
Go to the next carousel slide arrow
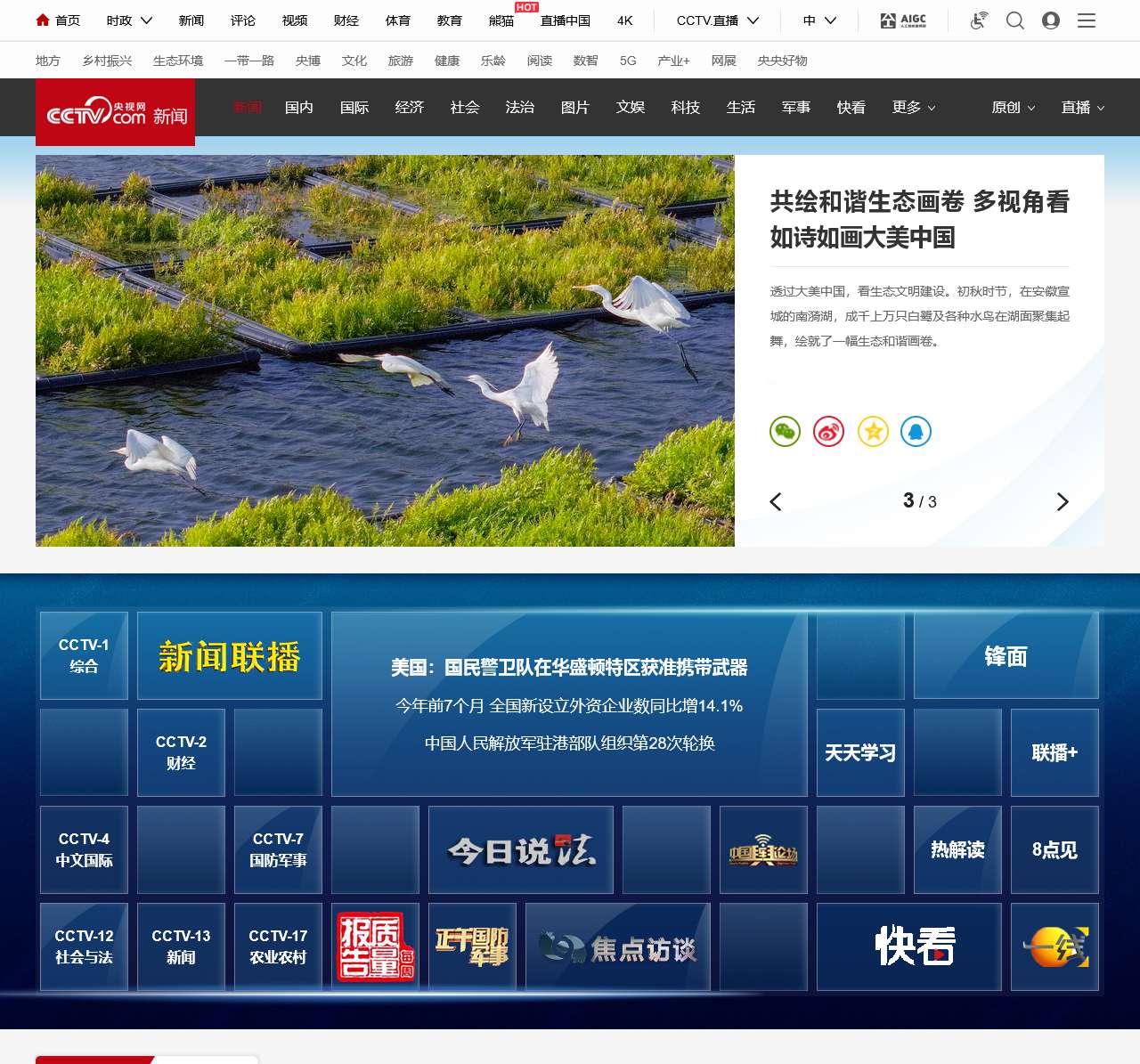(x=1062, y=502)
